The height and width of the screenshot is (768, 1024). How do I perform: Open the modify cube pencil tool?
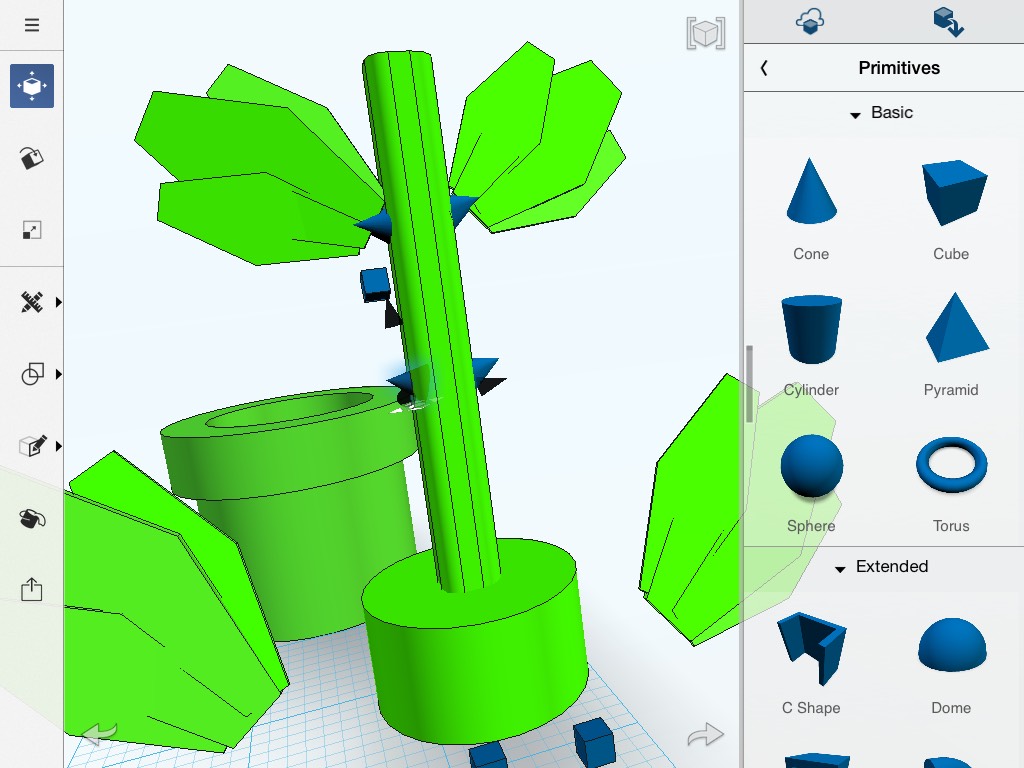point(31,446)
